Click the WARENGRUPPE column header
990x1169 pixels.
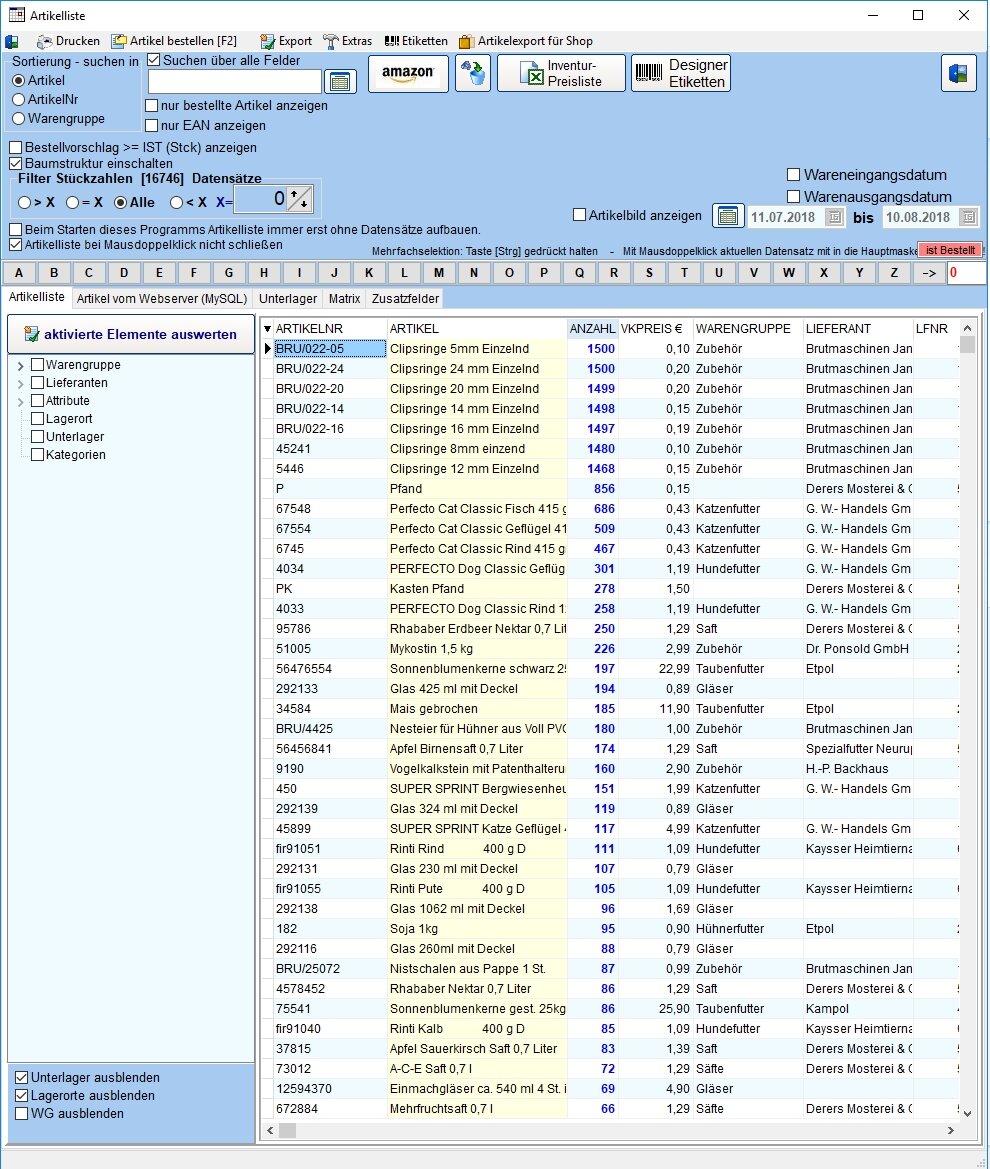click(x=747, y=329)
